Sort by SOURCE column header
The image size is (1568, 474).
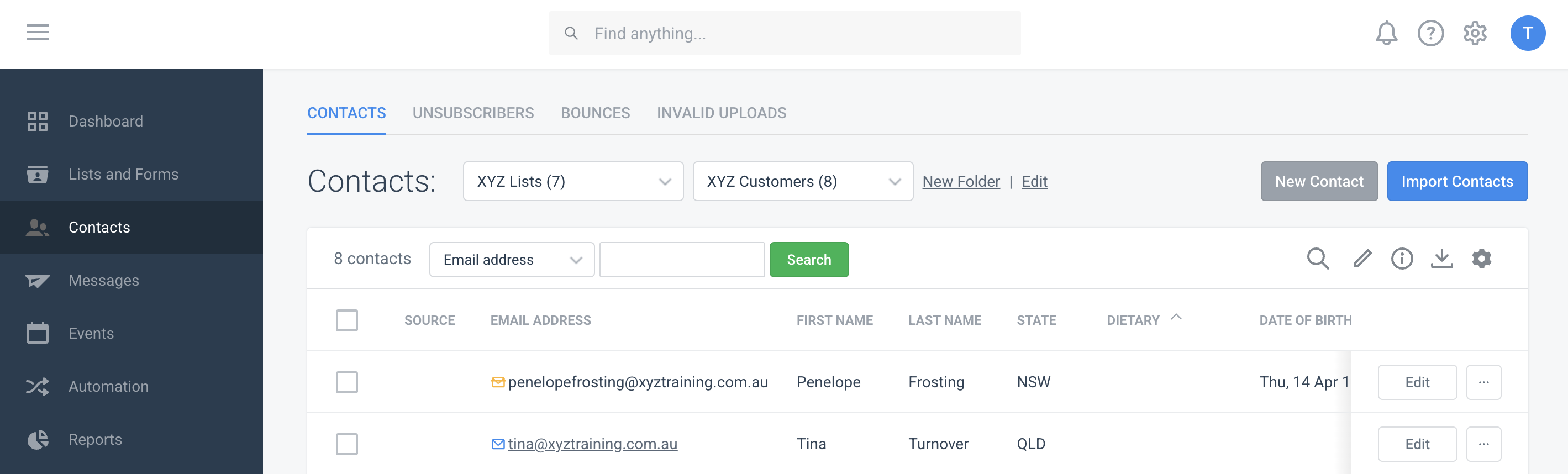[x=429, y=320]
